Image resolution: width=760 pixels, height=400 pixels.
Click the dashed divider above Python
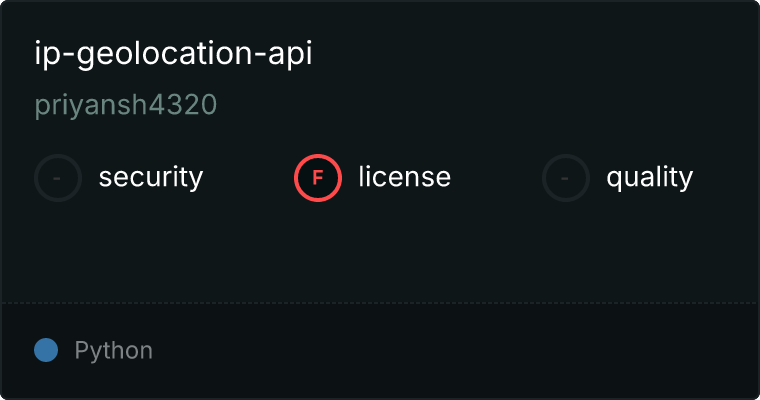pos(380,303)
